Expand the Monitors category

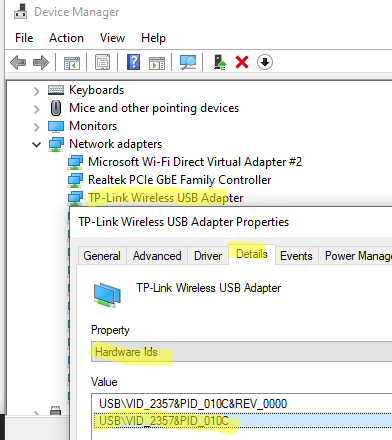[x=36, y=127]
